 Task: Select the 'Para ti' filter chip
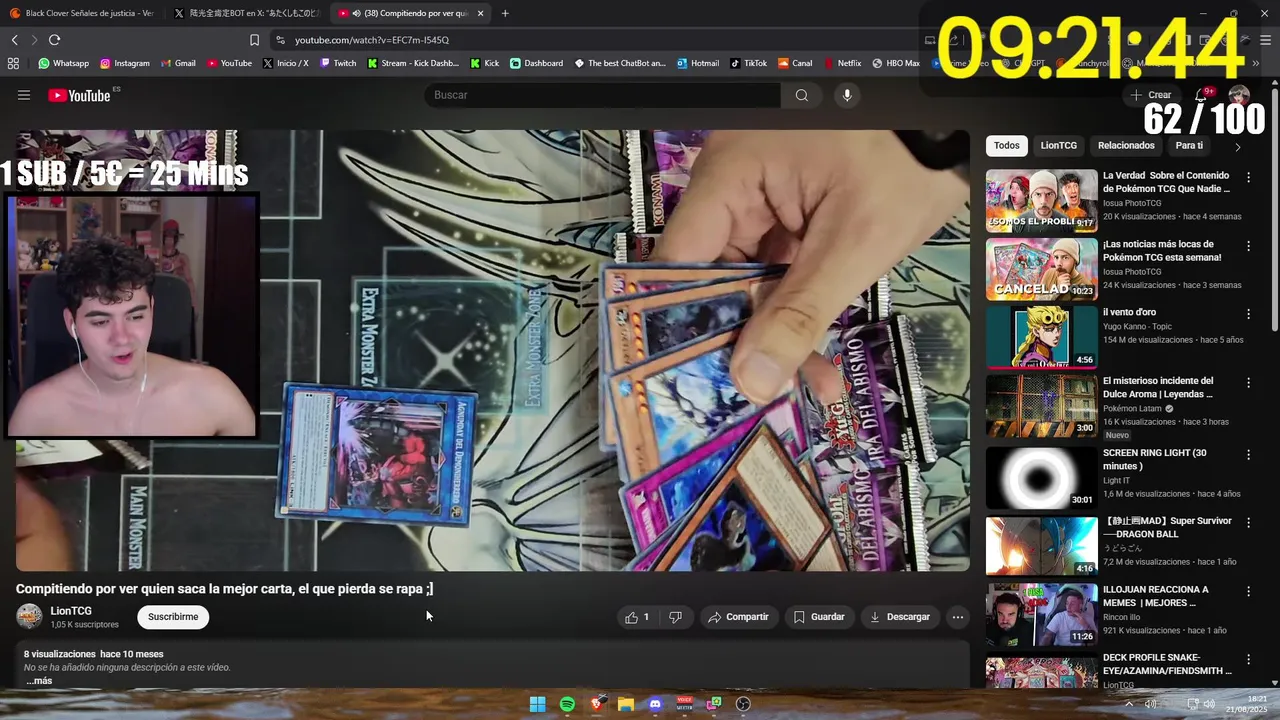pyautogui.click(x=1189, y=146)
